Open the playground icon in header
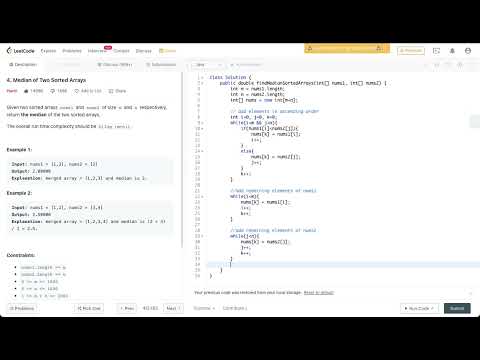Viewport: 480px width, 360px height. click(x=436, y=51)
